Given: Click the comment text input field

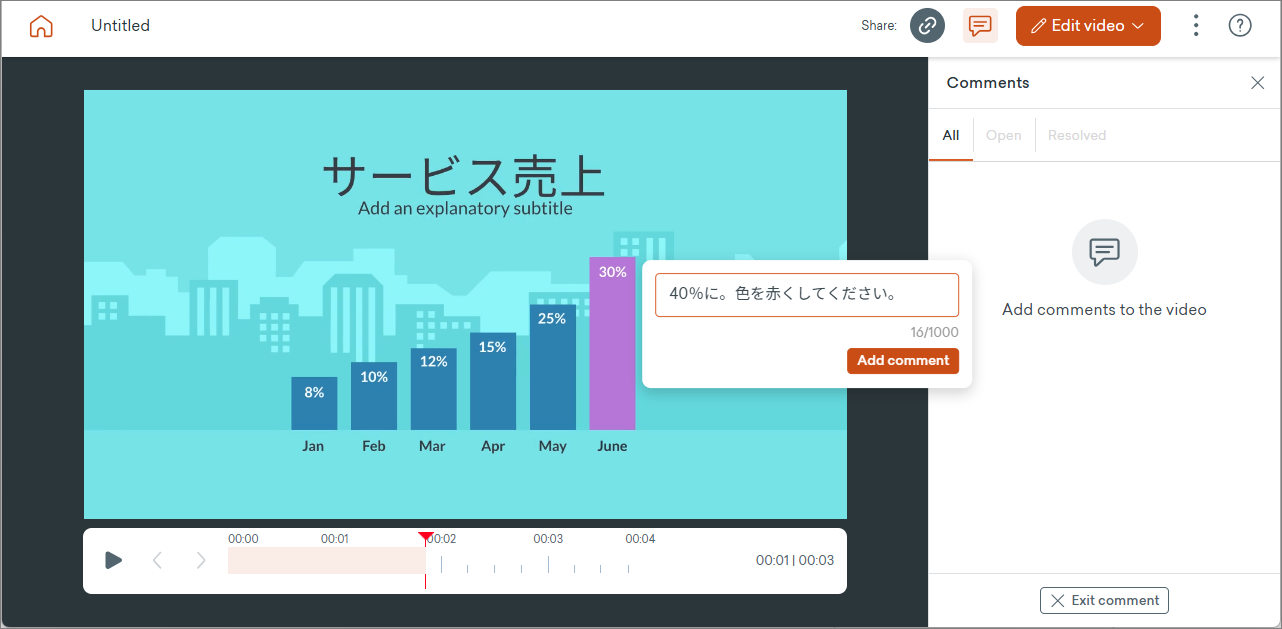Looking at the screenshot, I should point(807,295).
